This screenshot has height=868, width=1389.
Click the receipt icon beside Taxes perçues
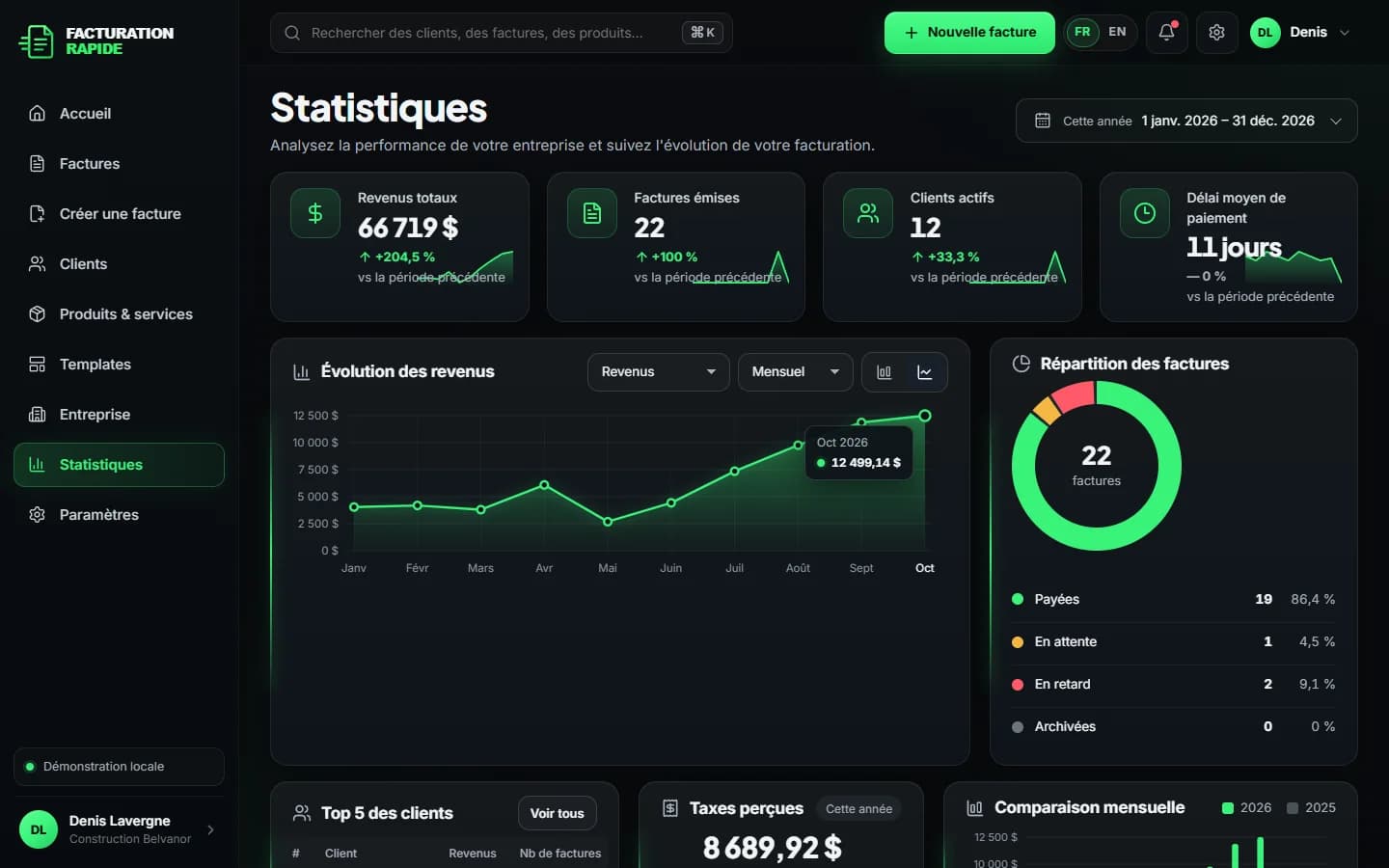(670, 808)
